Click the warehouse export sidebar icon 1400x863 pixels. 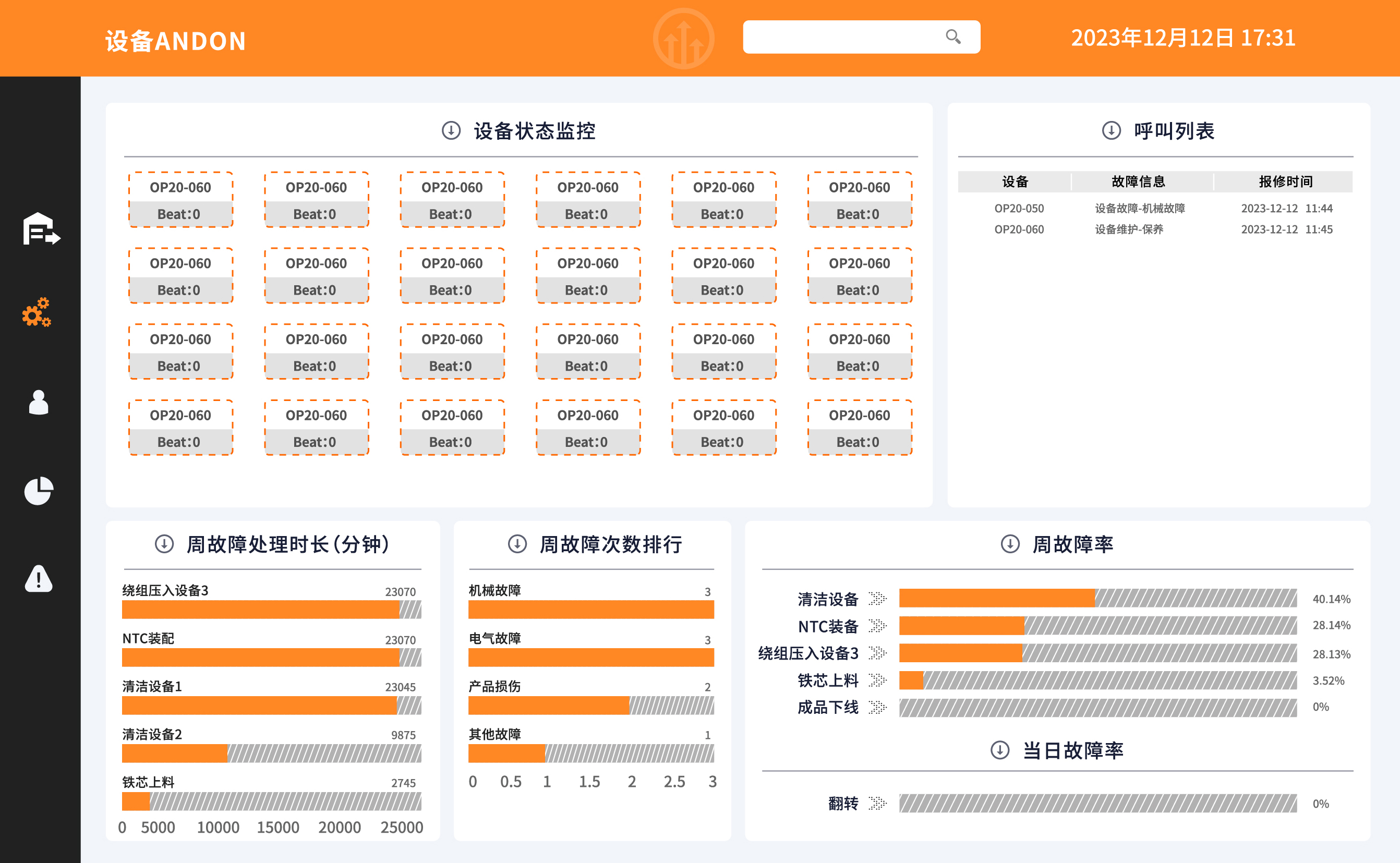coord(41,229)
